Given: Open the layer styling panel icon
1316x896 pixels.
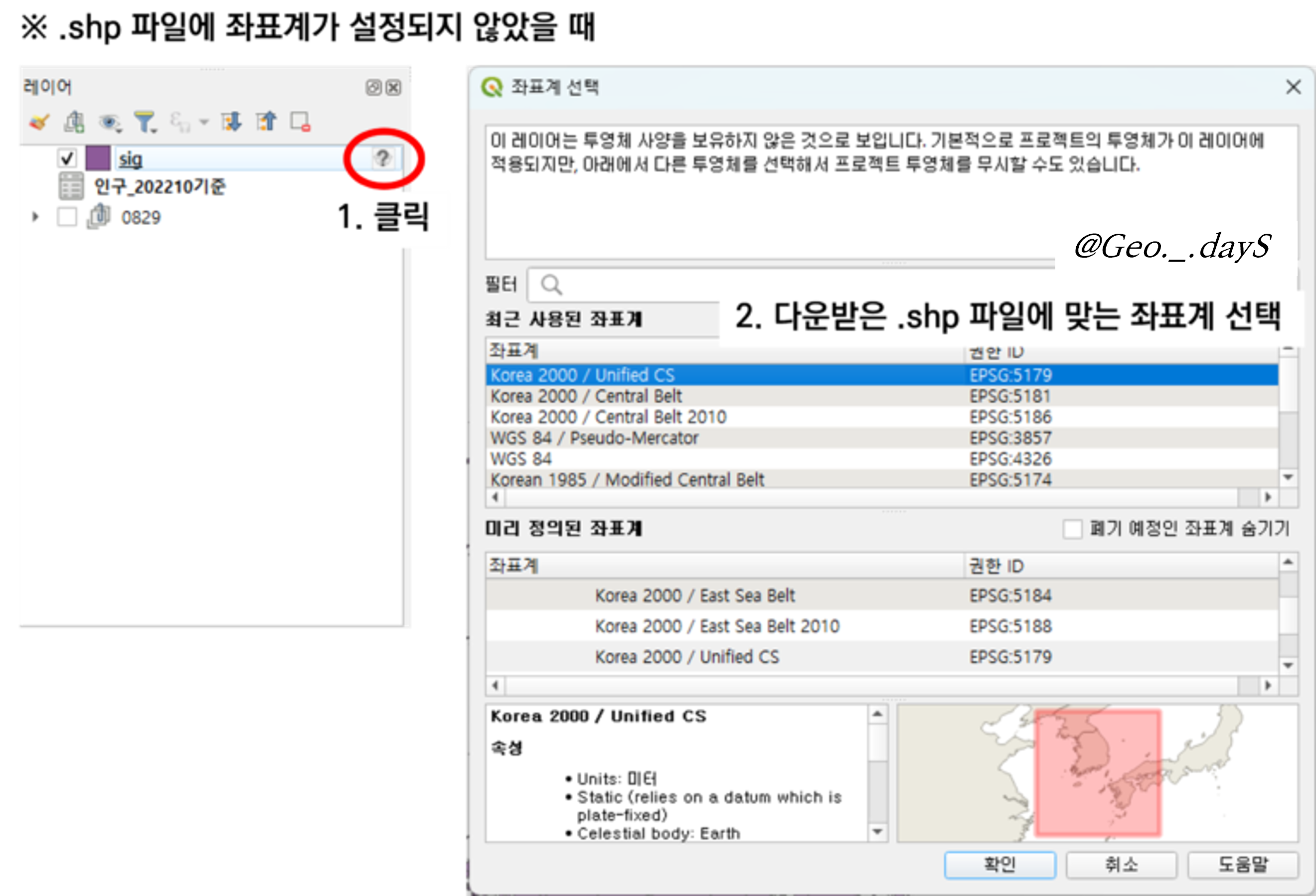Looking at the screenshot, I should pyautogui.click(x=40, y=122).
